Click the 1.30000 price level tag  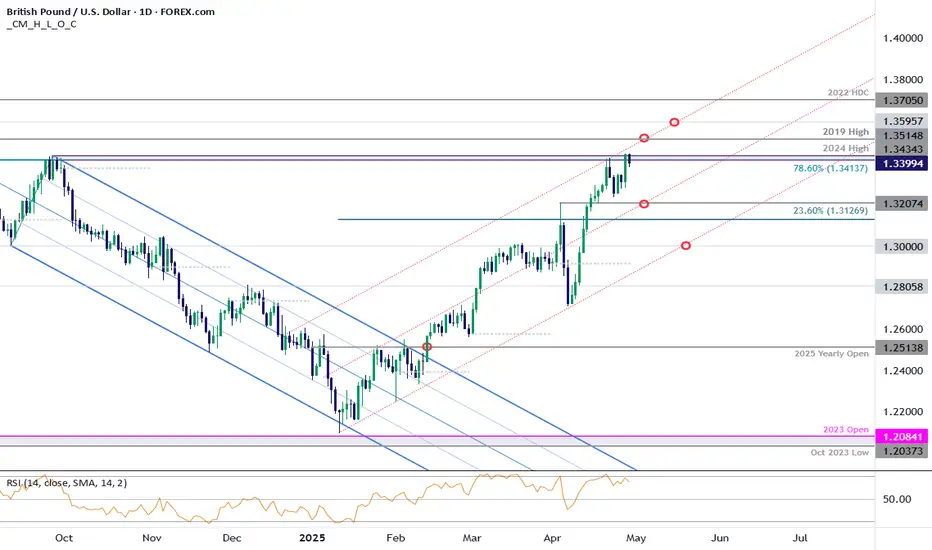902,247
